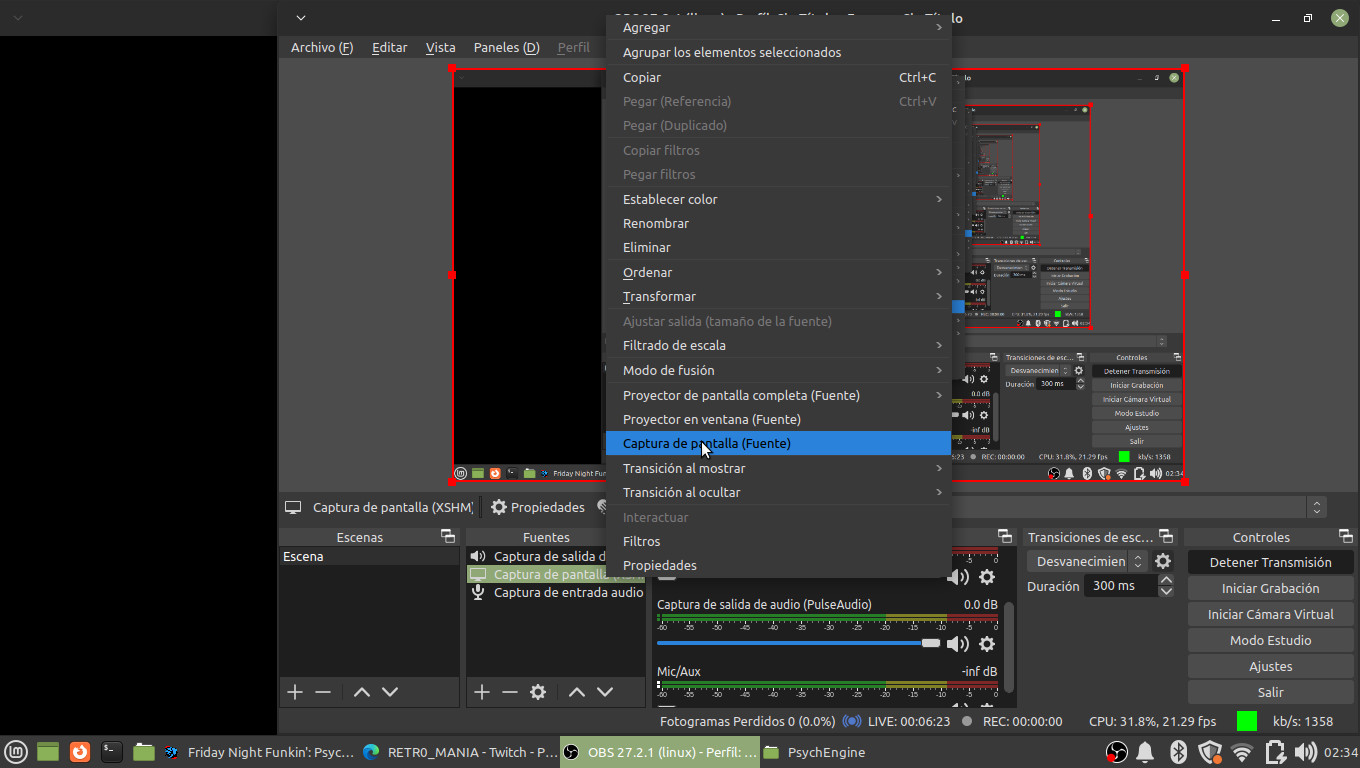Open the OBS tray icon

point(1117,752)
